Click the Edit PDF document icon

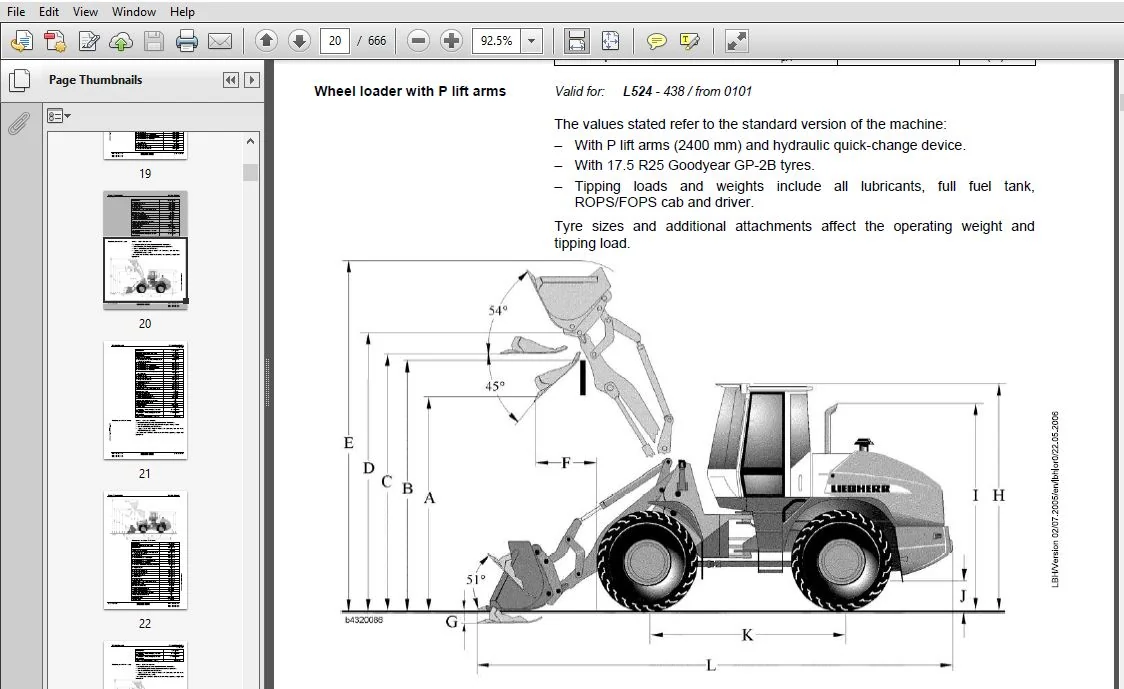tap(88, 41)
